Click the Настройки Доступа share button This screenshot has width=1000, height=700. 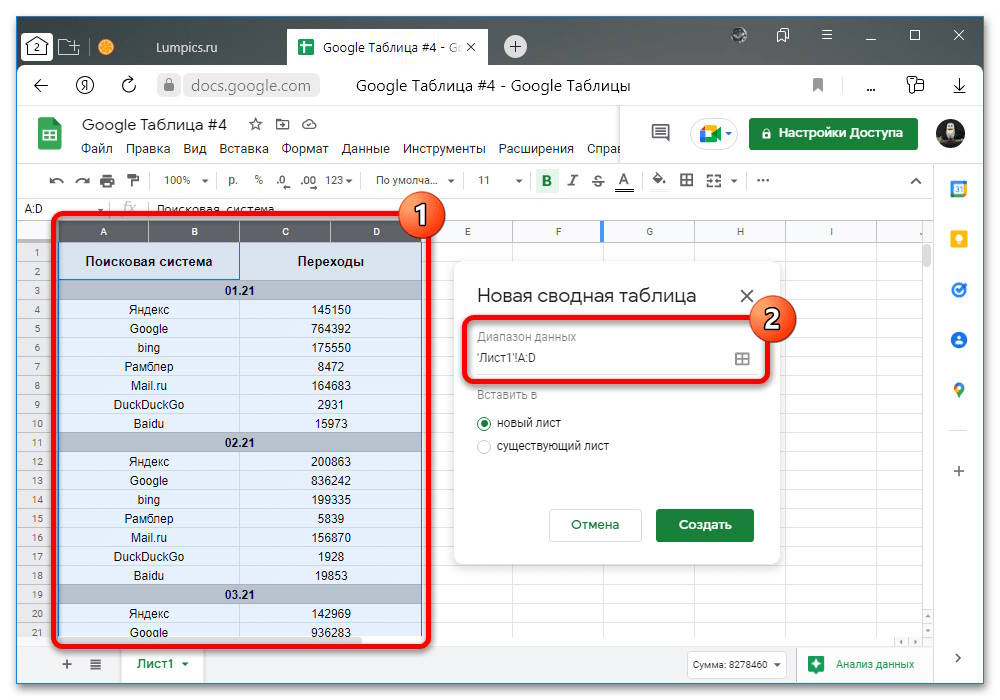coord(833,133)
